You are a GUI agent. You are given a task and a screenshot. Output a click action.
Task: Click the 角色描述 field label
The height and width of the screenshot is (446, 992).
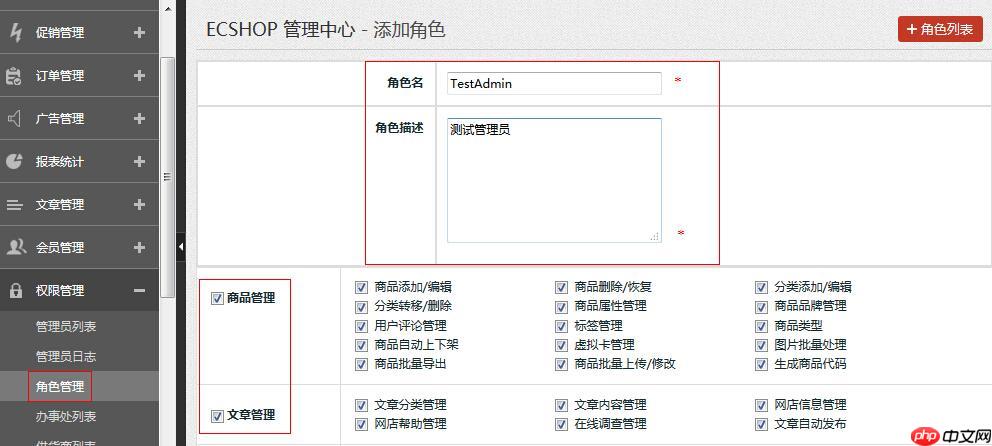399,128
